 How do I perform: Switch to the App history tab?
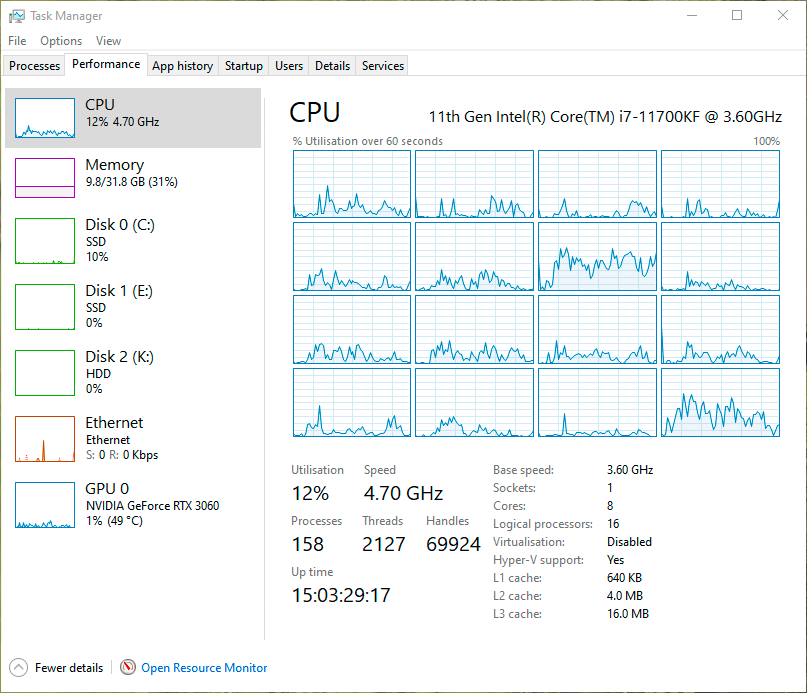(182, 65)
